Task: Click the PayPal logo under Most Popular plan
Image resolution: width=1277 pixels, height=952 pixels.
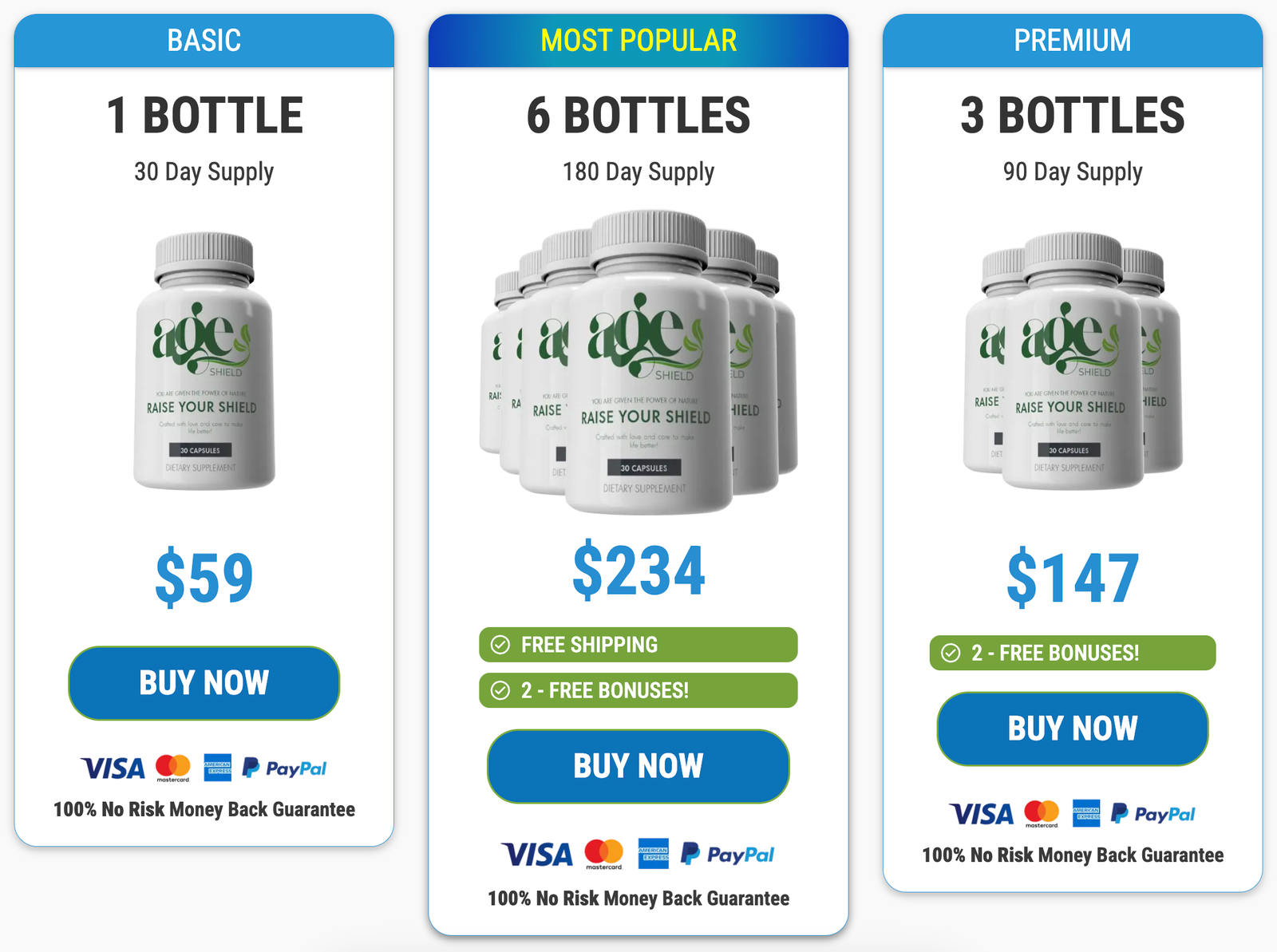Action: (727, 855)
